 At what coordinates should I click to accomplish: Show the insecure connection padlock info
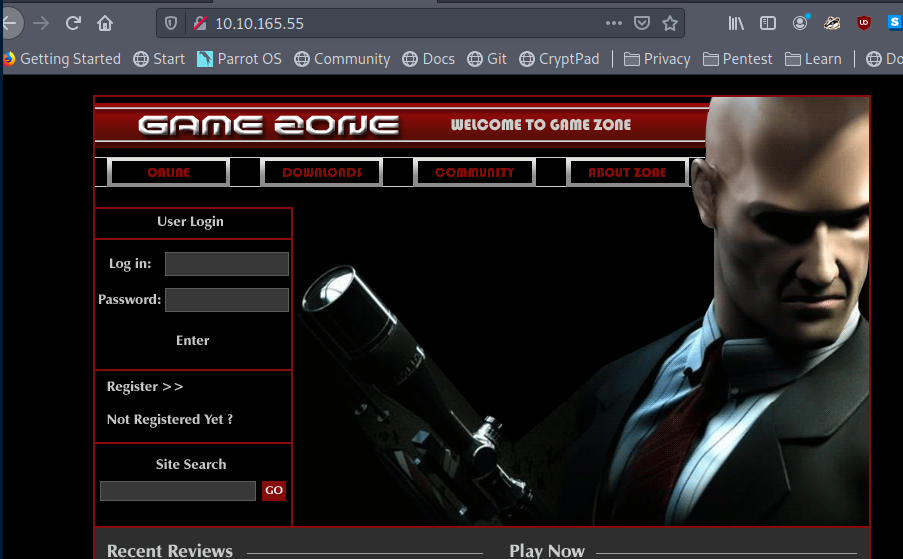click(200, 23)
